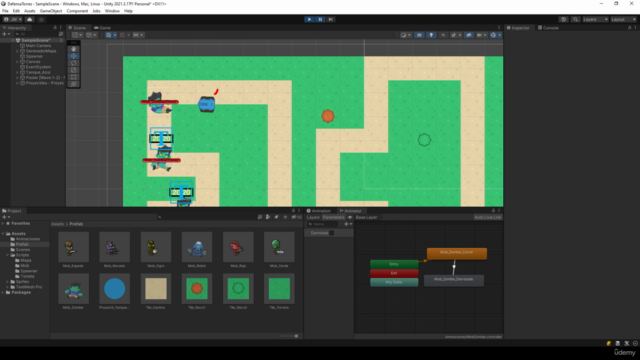Open Hierarchy create plus dropdown
Image resolution: width=640 pixels, height=360 pixels.
pyautogui.click(x=6, y=34)
